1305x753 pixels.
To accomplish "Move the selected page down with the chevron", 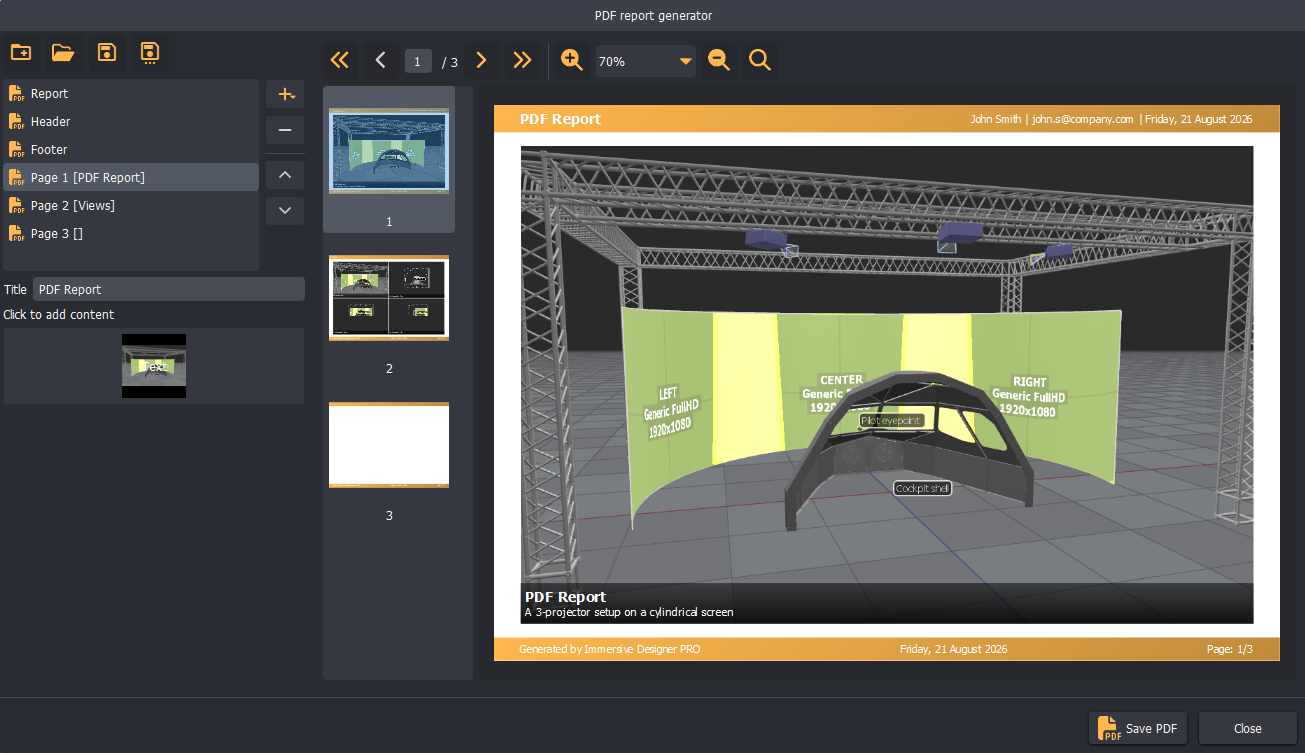I will (285, 211).
